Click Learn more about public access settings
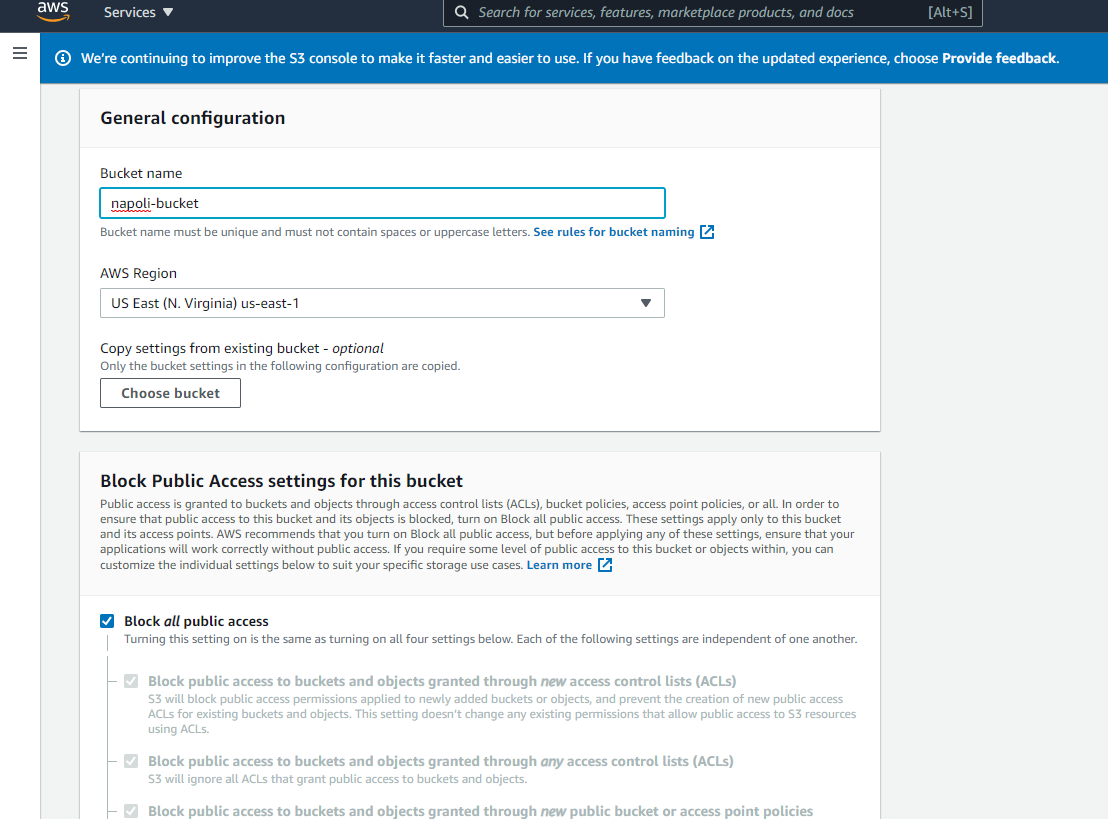This screenshot has height=819, width=1108. [x=561, y=564]
